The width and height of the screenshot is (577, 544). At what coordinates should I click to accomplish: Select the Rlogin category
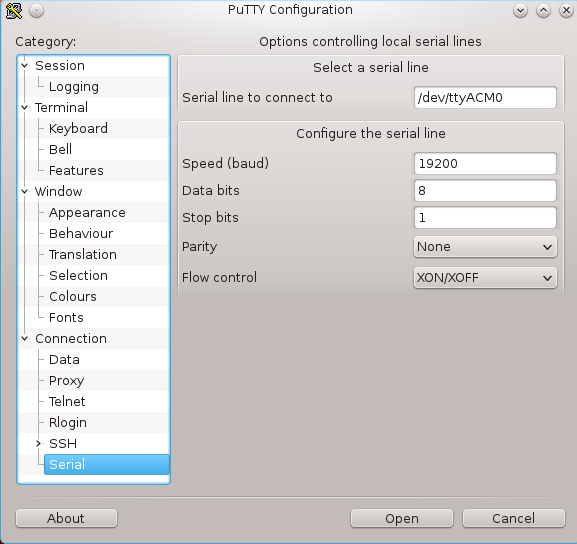click(68, 423)
